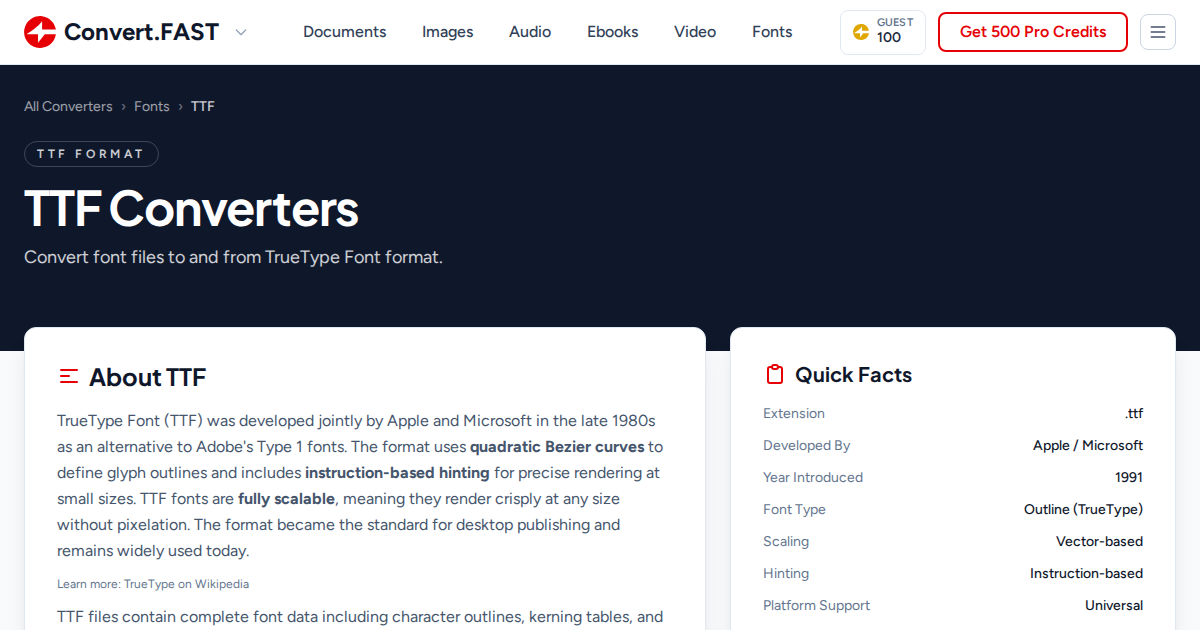Screen dimensions: 1200x630
Task: Open the Ebooks menu
Action: [613, 32]
